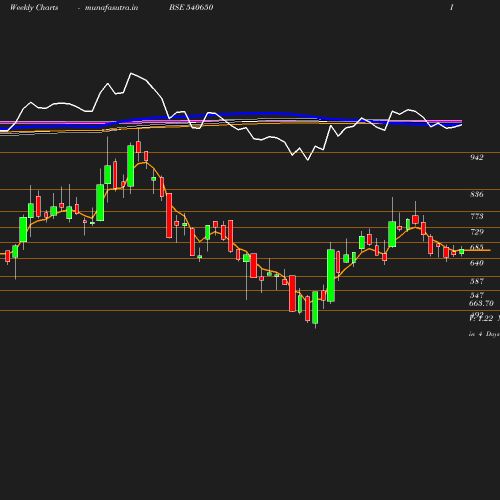Select the 547 price level label
The width and height of the screenshot is (500, 500).
tap(477, 295)
